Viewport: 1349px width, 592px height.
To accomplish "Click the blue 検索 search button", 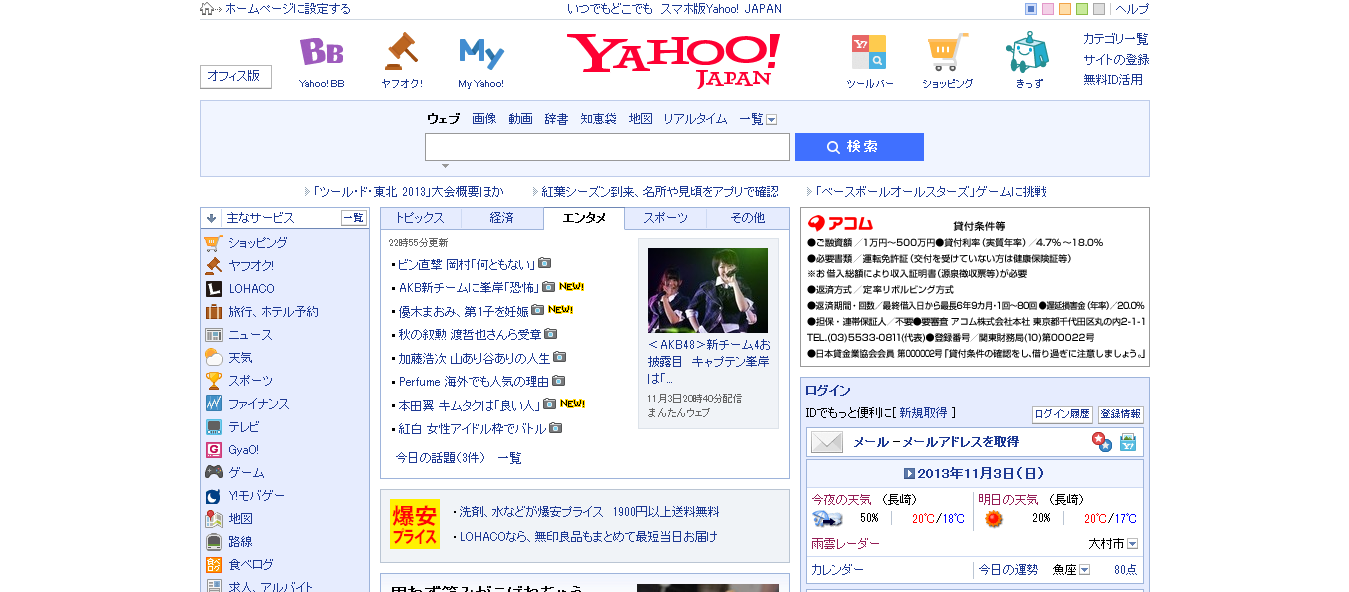I will 859,147.
